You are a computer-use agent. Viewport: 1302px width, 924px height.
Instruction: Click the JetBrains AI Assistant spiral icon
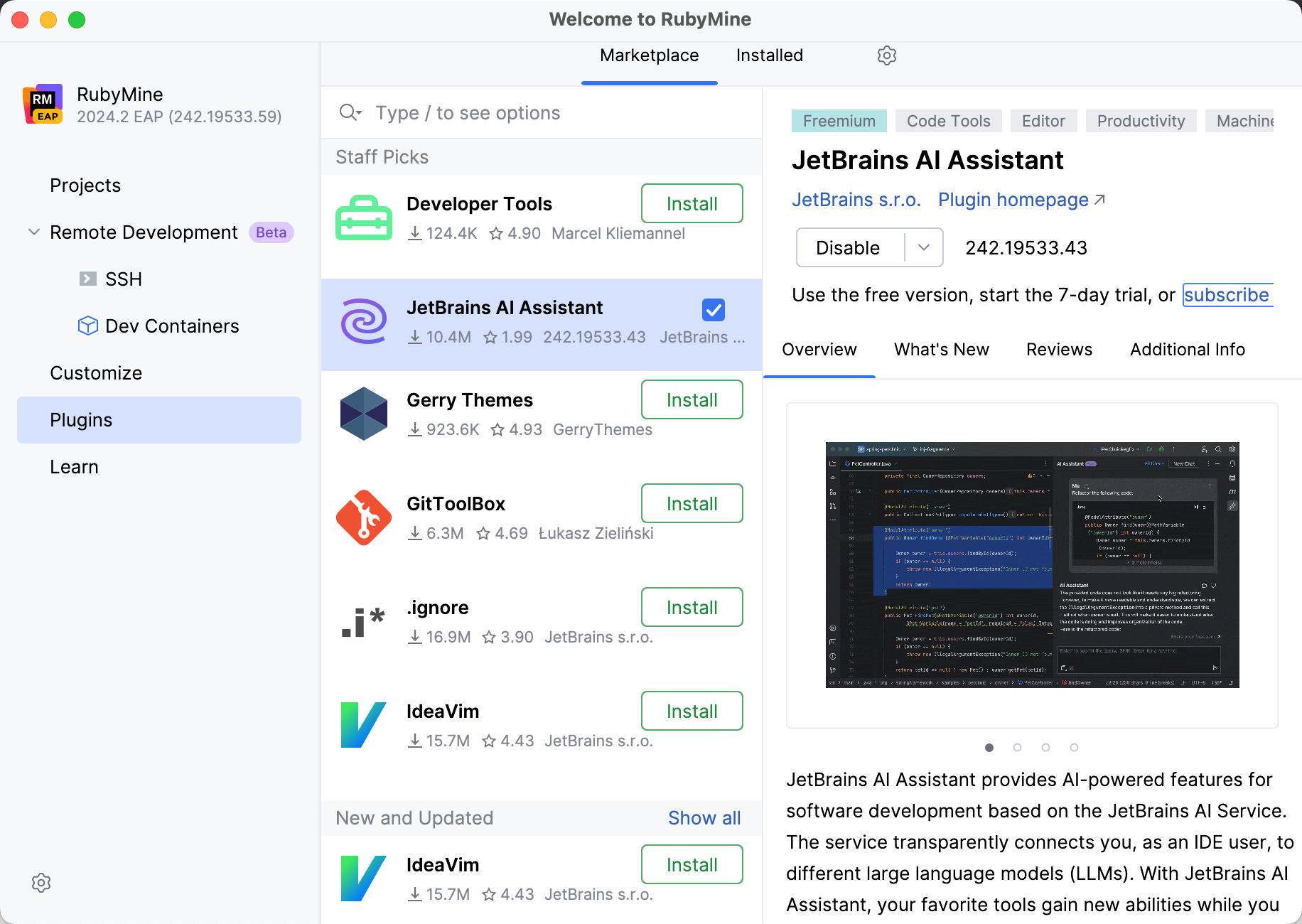pos(363,322)
